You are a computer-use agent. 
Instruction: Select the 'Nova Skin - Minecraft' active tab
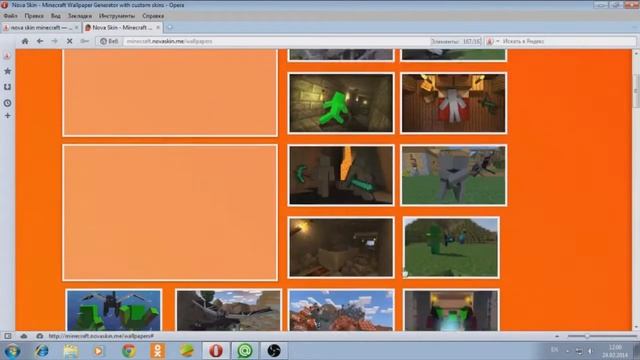point(122,27)
